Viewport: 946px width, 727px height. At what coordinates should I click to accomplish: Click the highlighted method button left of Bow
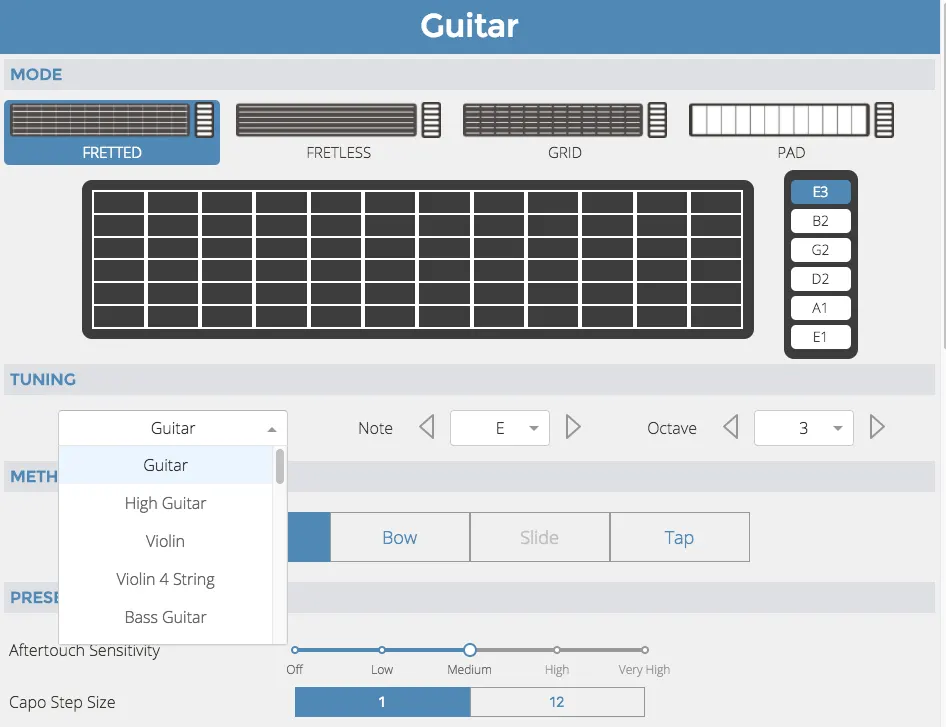(309, 537)
